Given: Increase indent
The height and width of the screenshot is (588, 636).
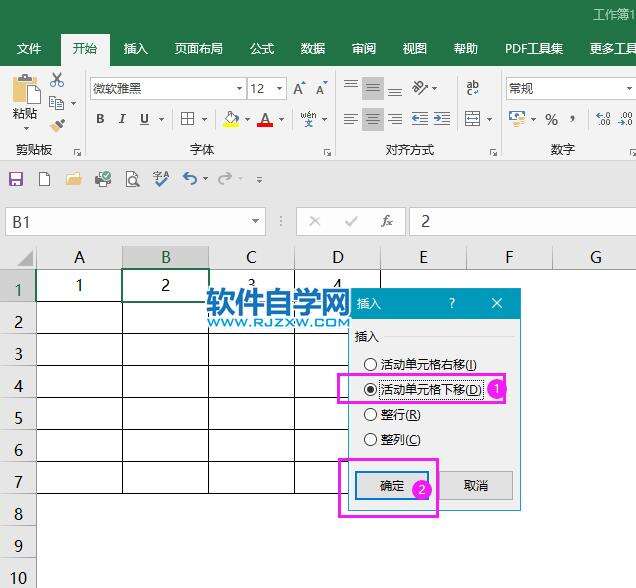Looking at the screenshot, I should (x=442, y=119).
